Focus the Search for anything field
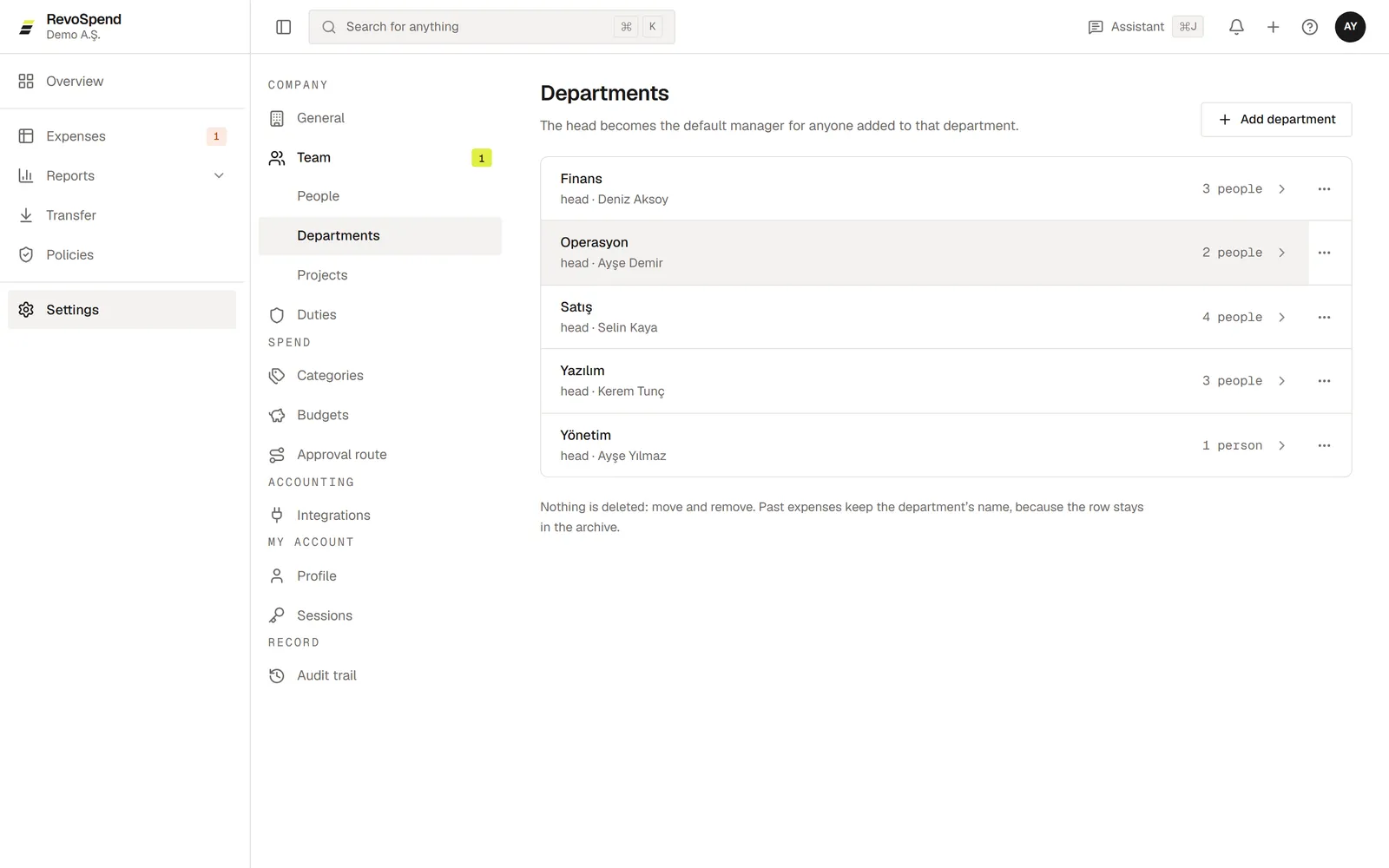This screenshot has width=1389, height=868. (491, 27)
